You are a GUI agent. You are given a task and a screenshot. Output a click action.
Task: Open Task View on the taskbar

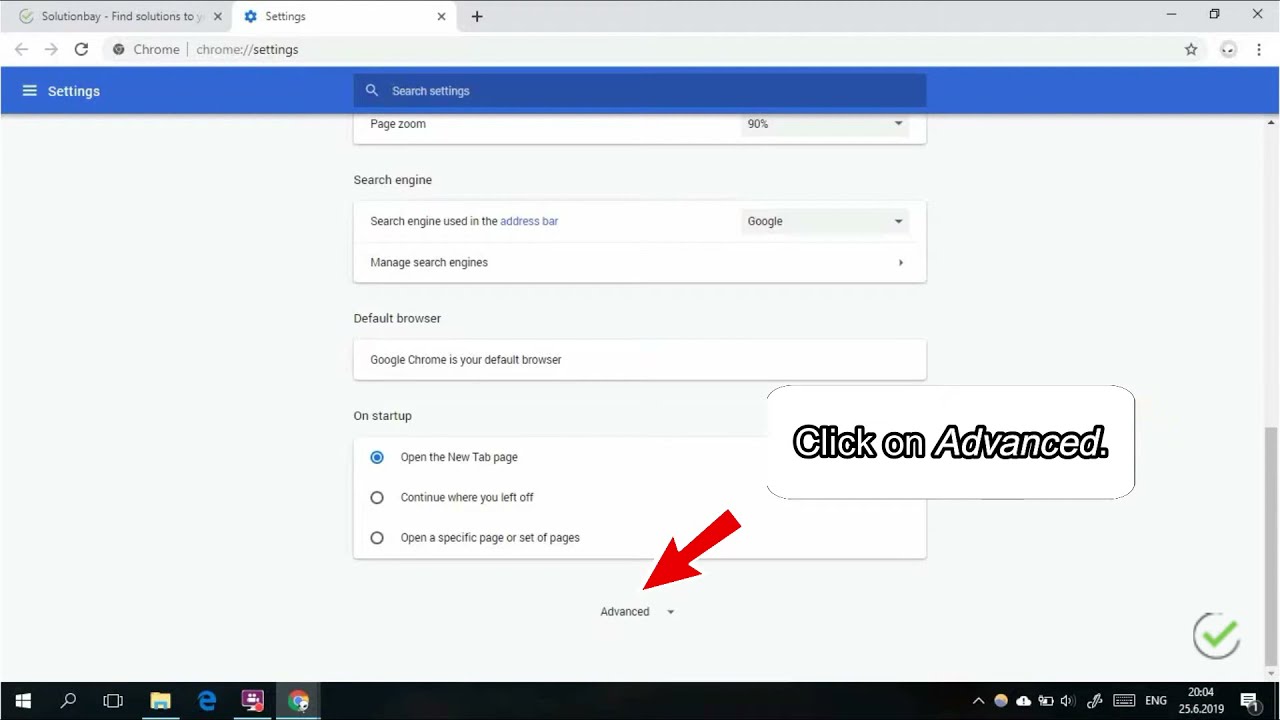113,701
